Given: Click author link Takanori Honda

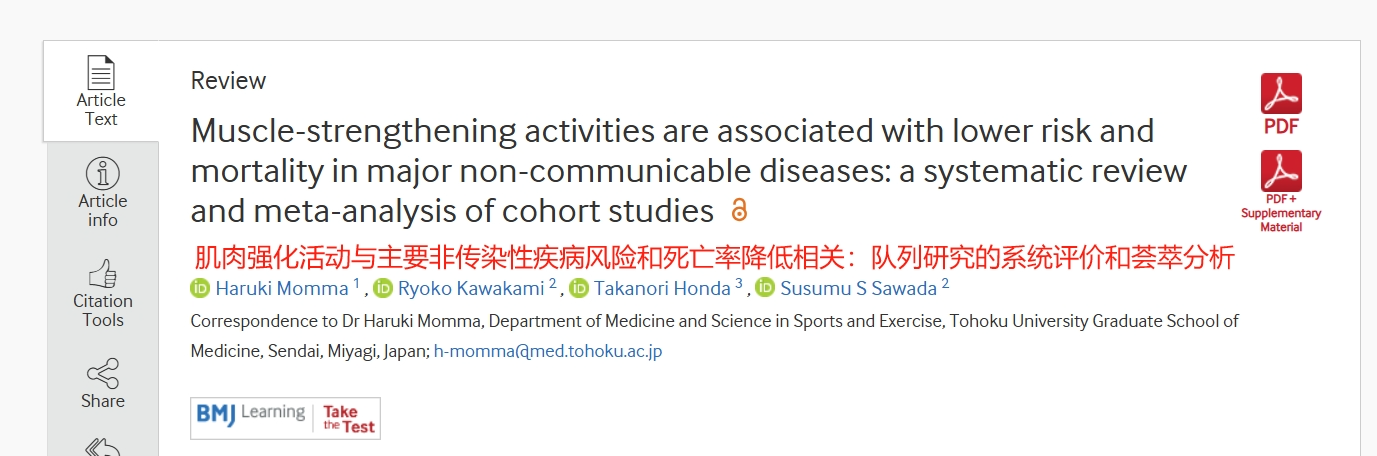Looking at the screenshot, I should [662, 289].
